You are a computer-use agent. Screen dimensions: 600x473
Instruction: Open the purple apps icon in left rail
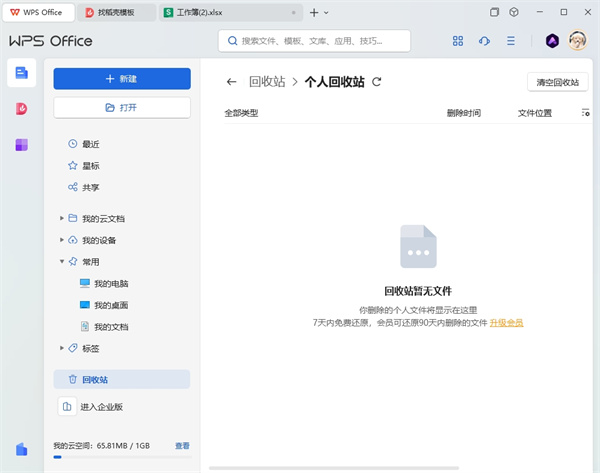[x=21, y=145]
